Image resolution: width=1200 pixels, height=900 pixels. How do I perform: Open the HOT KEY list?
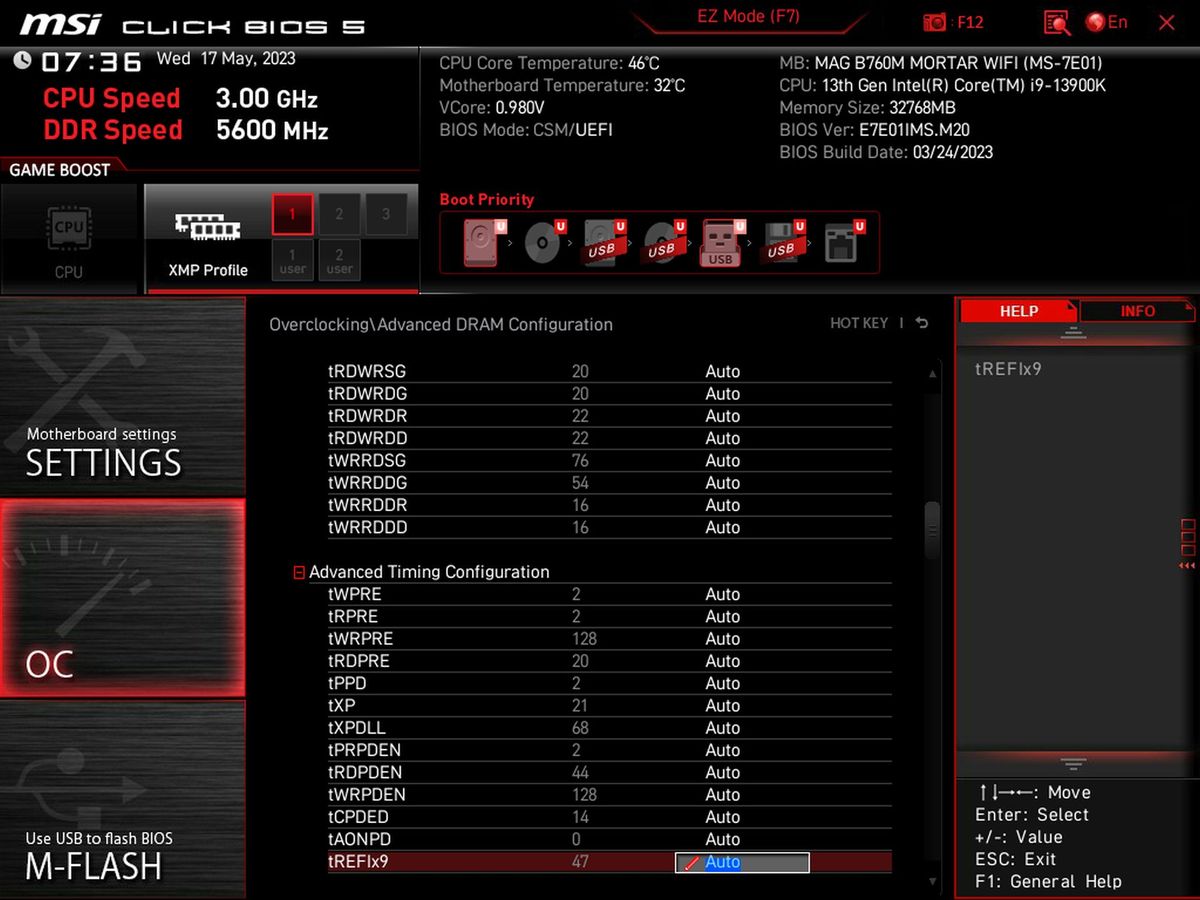859,323
